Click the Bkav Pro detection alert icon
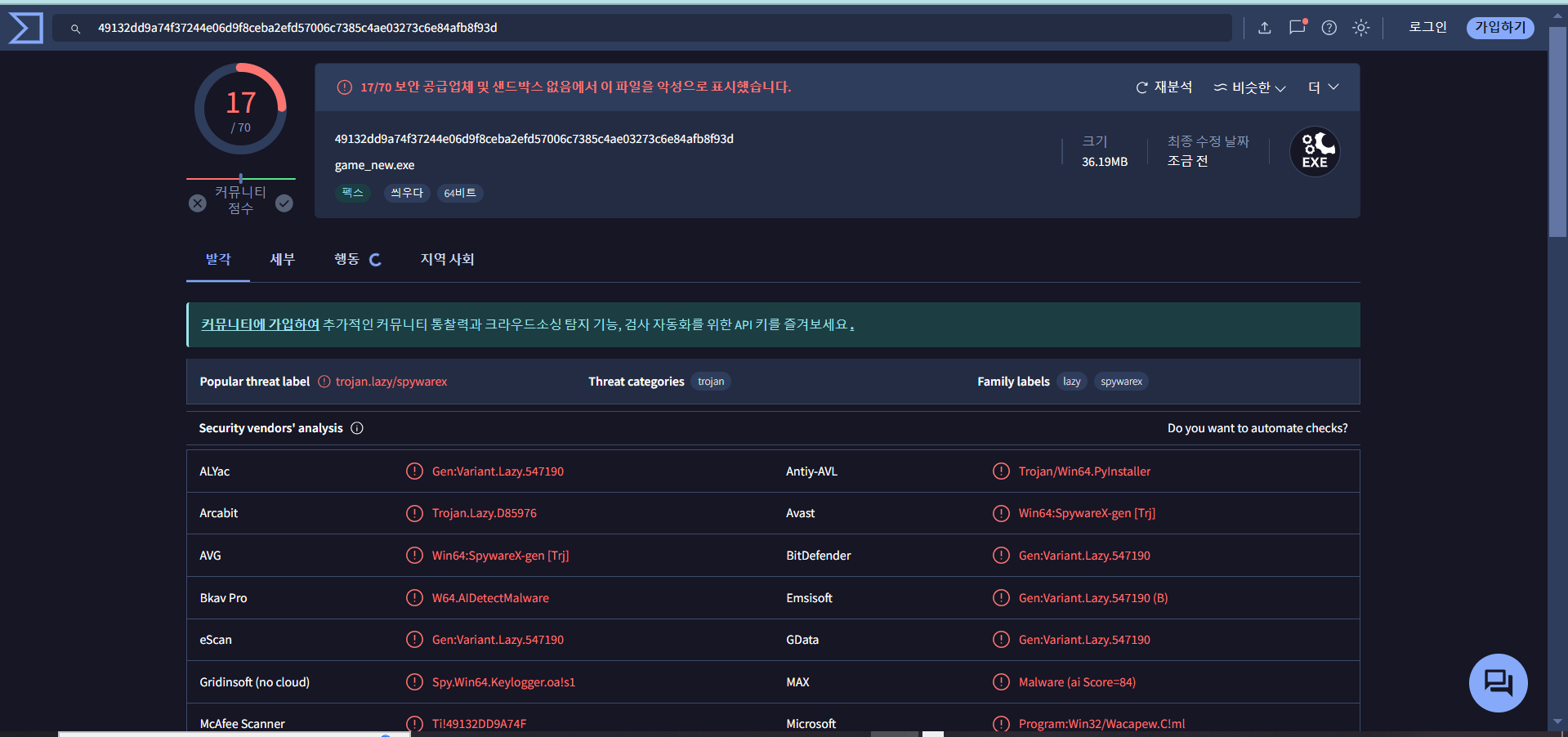This screenshot has width=1568, height=737. coord(414,598)
